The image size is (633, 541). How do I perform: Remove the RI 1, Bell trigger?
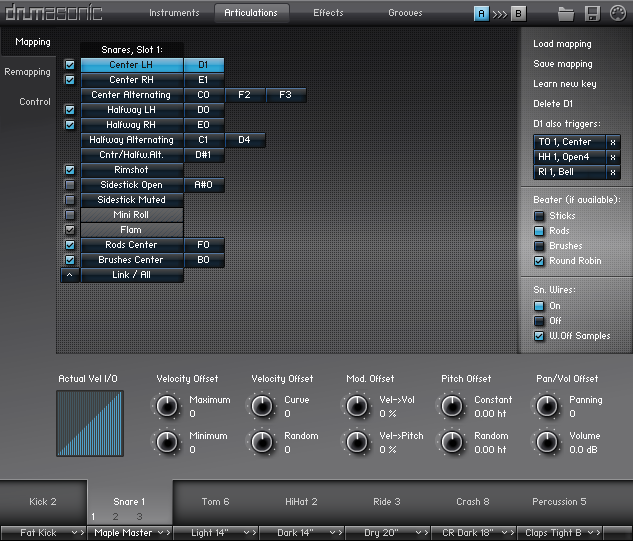[613, 172]
